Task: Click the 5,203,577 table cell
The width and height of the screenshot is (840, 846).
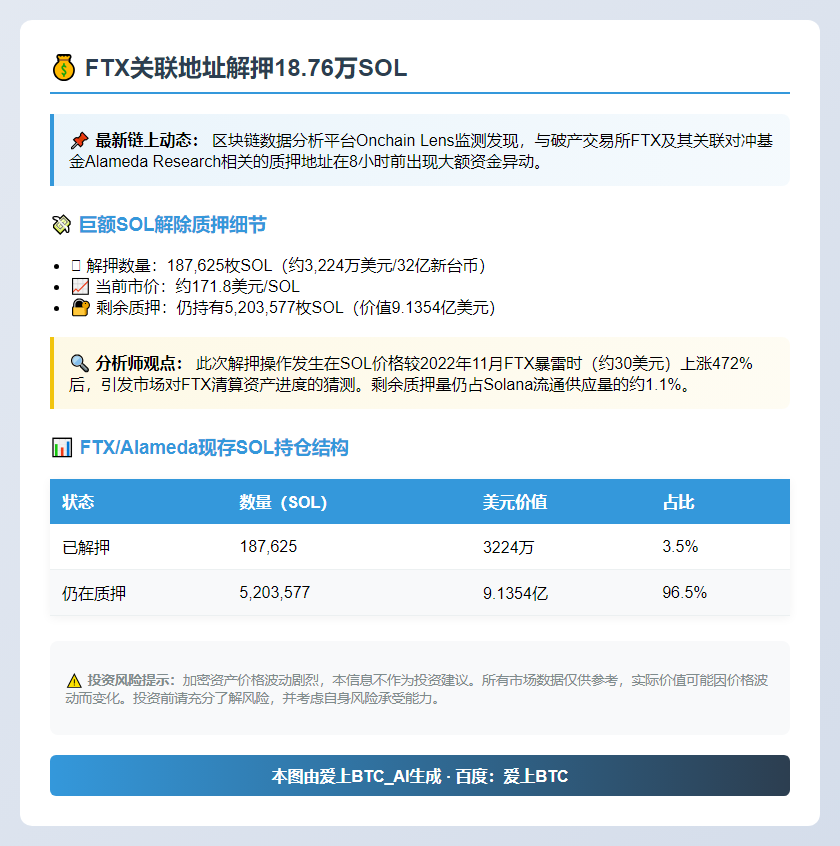Action: [275, 592]
